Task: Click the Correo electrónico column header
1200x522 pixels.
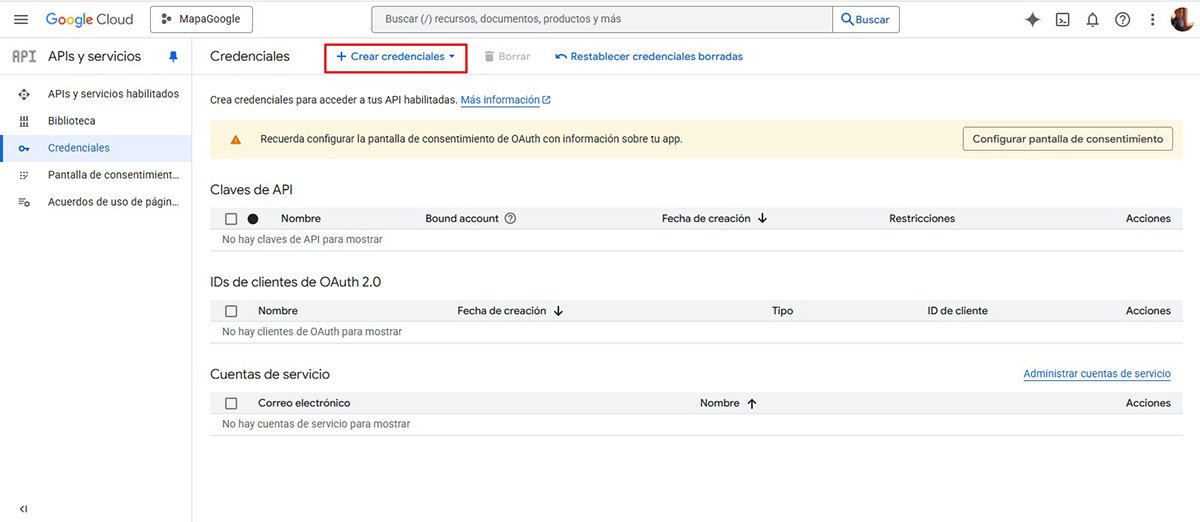Action: (x=304, y=403)
